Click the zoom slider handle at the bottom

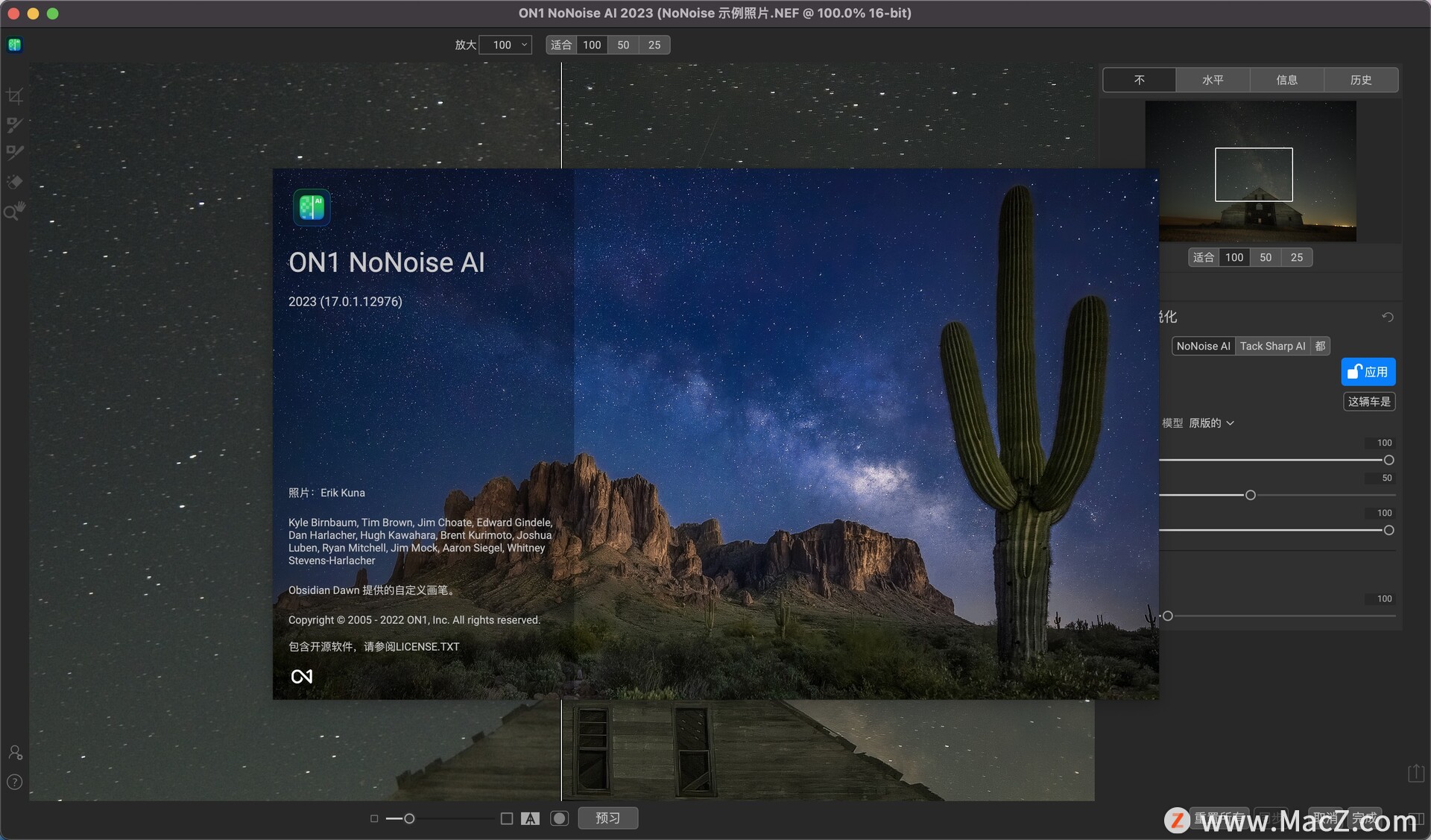pos(409,818)
